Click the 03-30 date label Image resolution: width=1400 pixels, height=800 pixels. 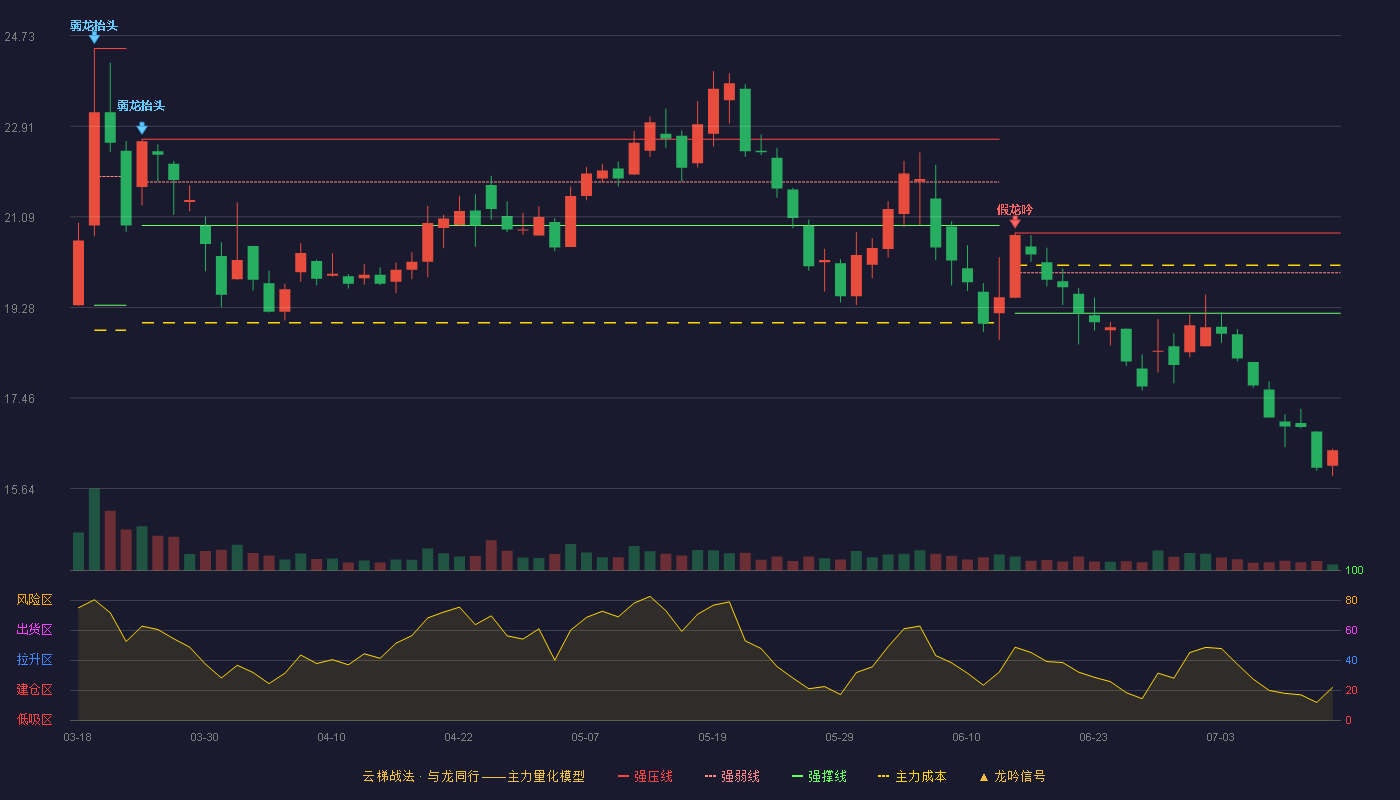[204, 737]
